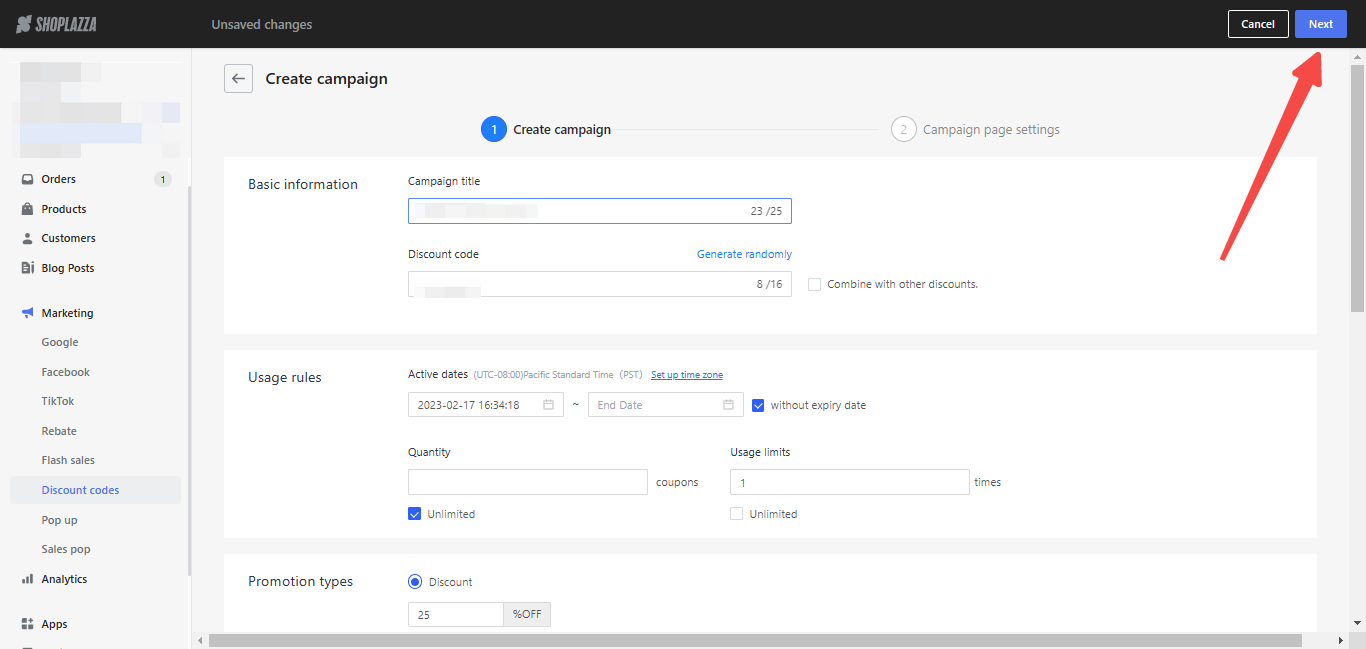Focus the Campaign title input field
Viewport: 1366px width, 649px height.
600,211
